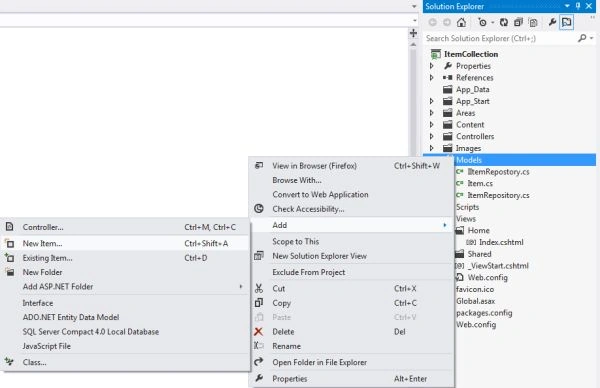Expand the Images folder
This screenshot has width=600, height=388.
[x=432, y=148]
